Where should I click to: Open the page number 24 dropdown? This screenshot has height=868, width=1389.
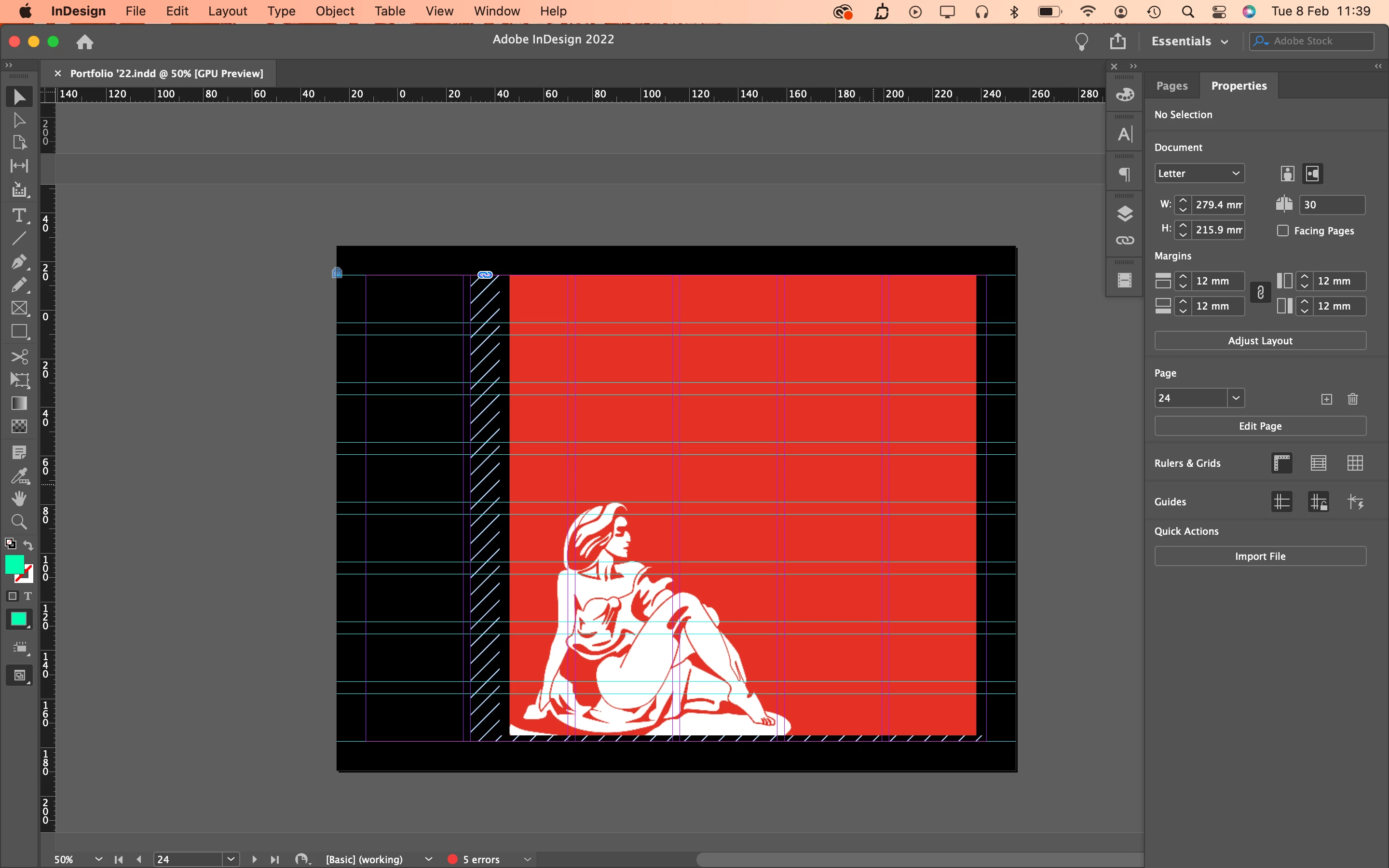(x=1235, y=398)
